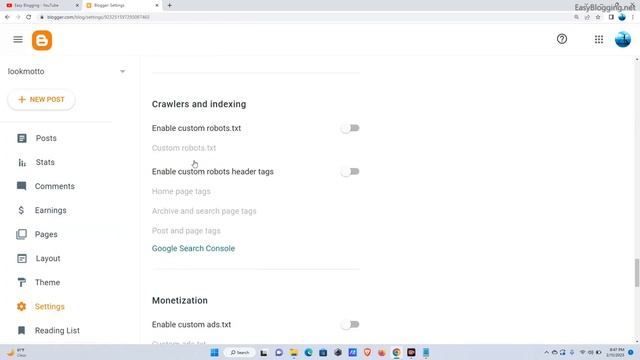Go to Comments in the sidebar
The width and height of the screenshot is (640, 360).
[56, 186]
